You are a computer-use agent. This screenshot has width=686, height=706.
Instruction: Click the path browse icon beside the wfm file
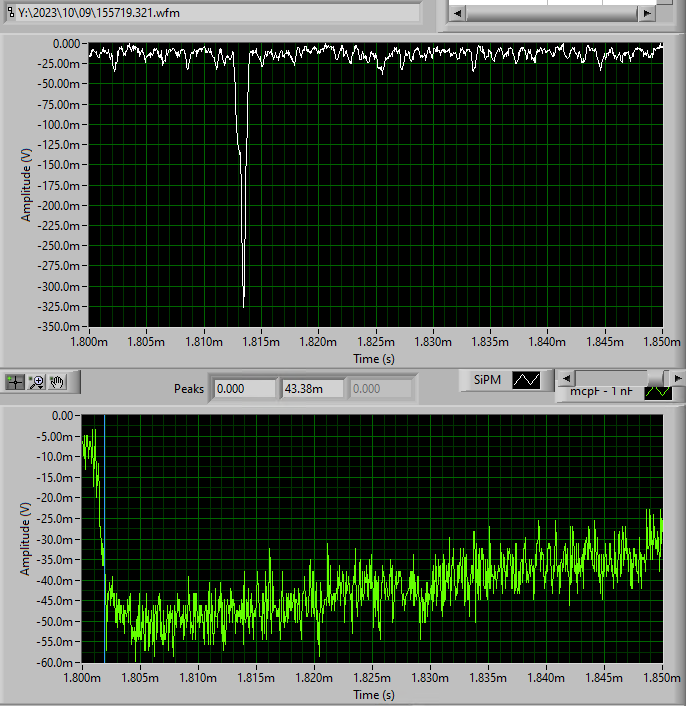pos(11,13)
